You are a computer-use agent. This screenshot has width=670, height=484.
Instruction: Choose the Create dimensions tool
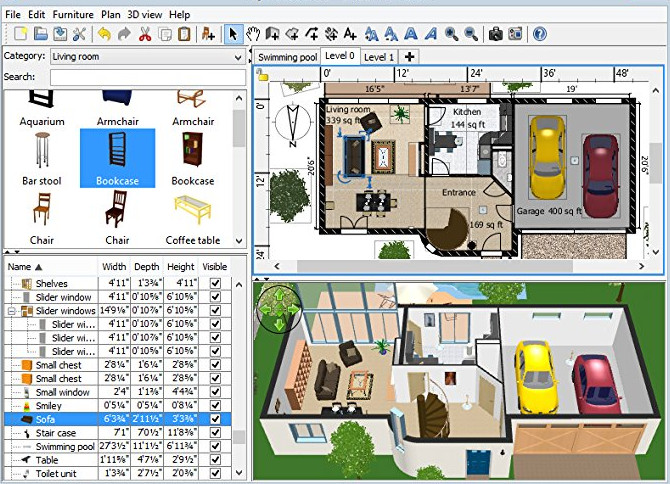coord(331,34)
